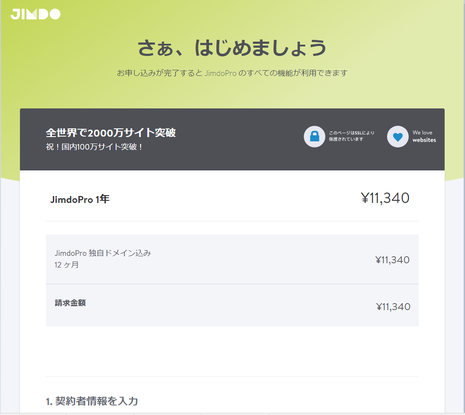Click the 請求金額 label
Viewport: 465px width, 415px height.
70,303
